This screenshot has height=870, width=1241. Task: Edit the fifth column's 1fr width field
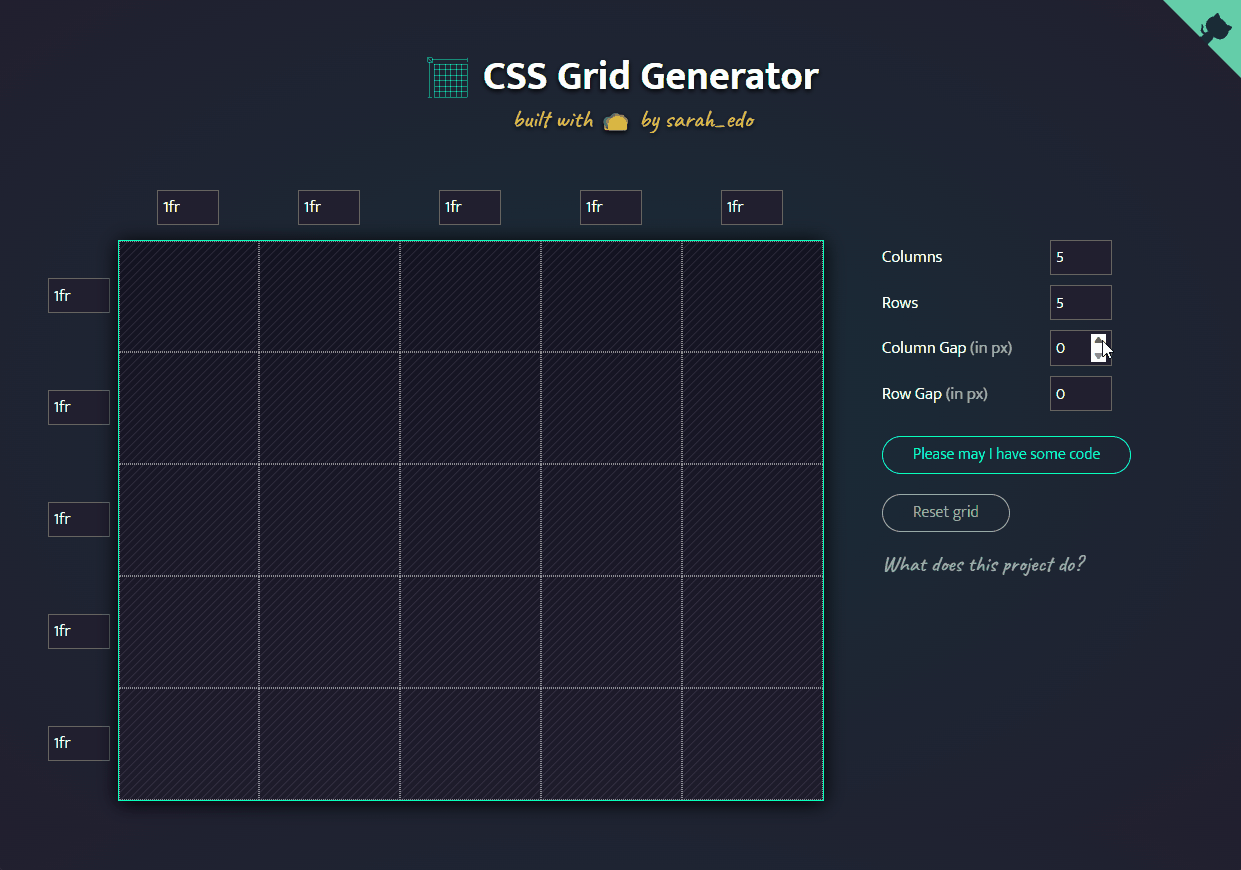(751, 208)
